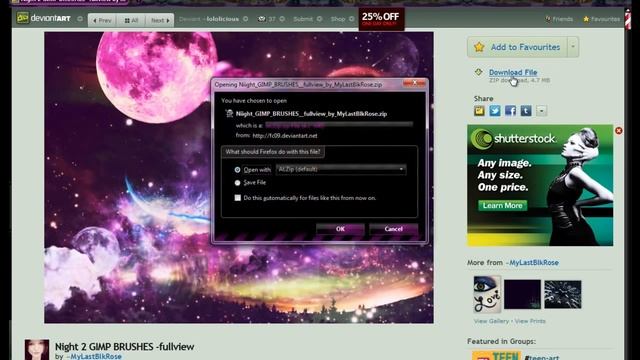Close the Opening zip dialog
640x360 pixels.
414,83
